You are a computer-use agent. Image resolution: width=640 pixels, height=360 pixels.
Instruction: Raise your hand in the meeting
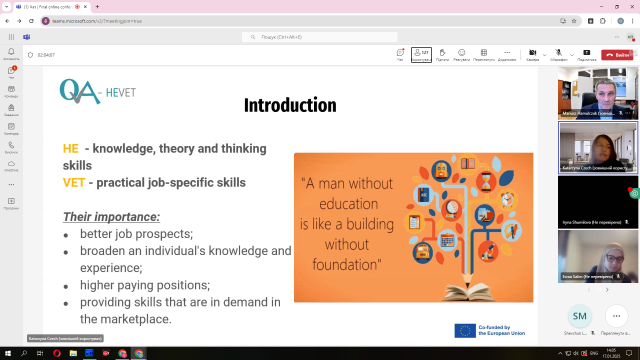[442, 55]
